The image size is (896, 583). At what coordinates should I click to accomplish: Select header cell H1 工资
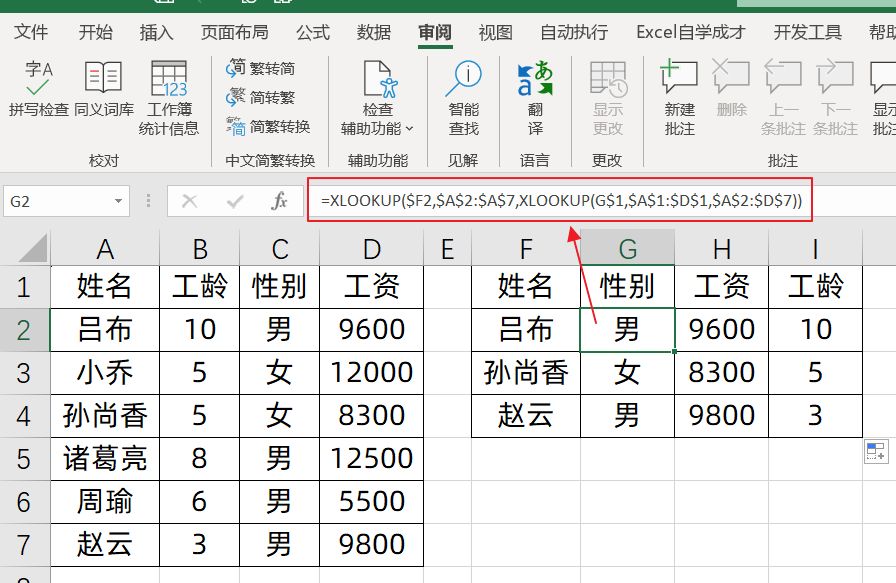click(722, 286)
